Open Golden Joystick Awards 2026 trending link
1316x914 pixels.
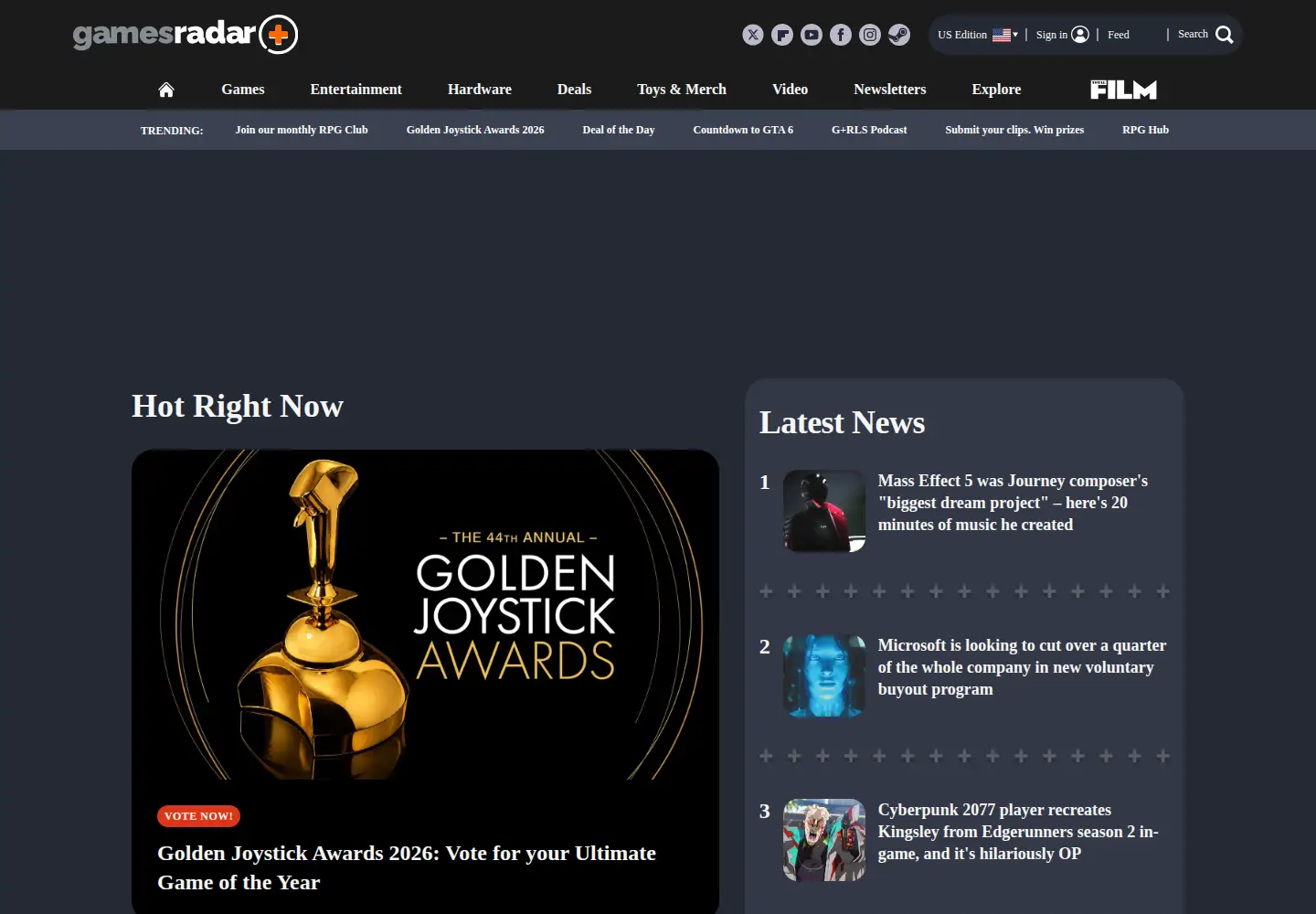click(x=475, y=130)
